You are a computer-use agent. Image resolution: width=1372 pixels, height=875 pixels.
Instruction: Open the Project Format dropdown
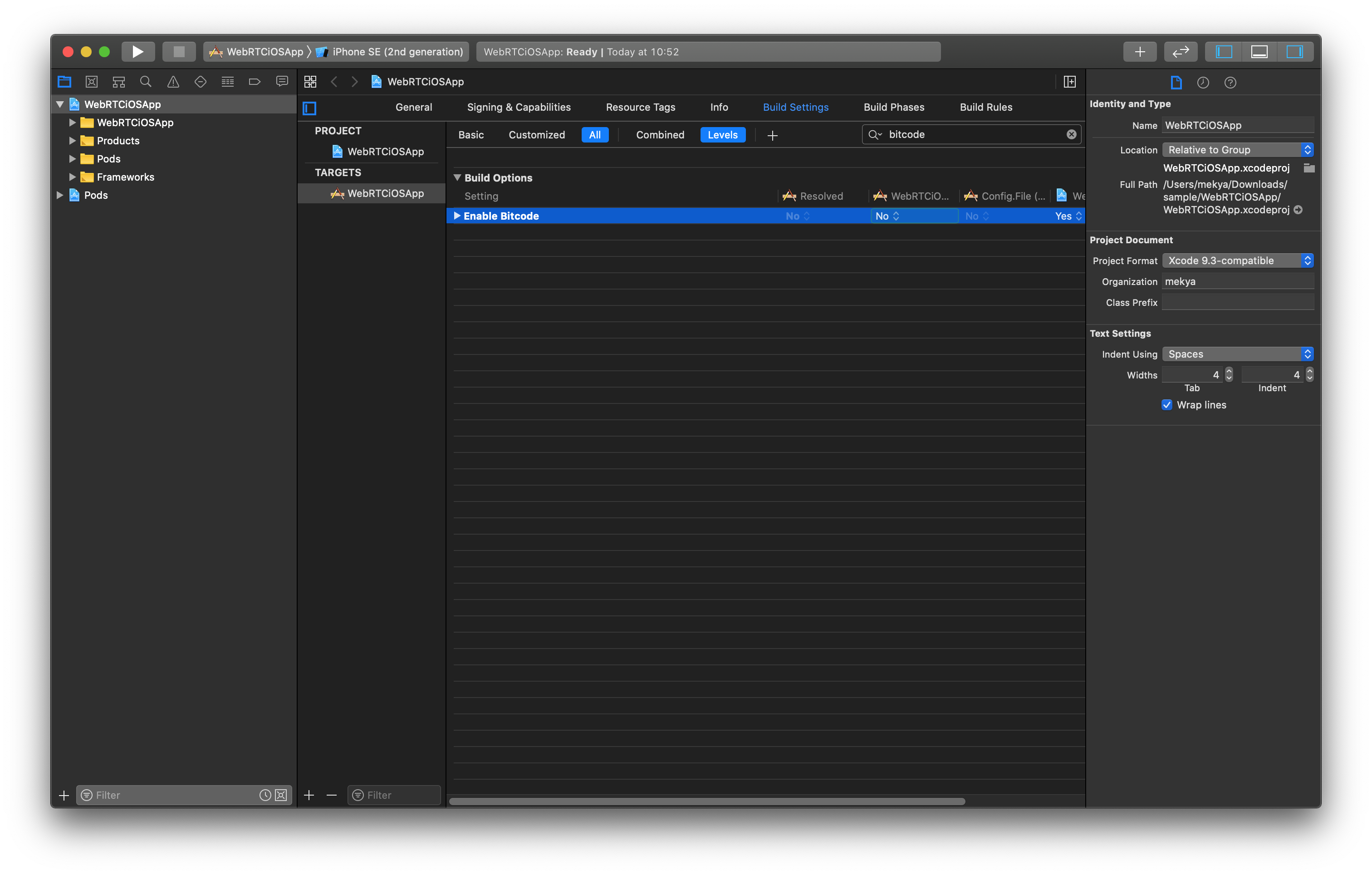tap(1238, 261)
